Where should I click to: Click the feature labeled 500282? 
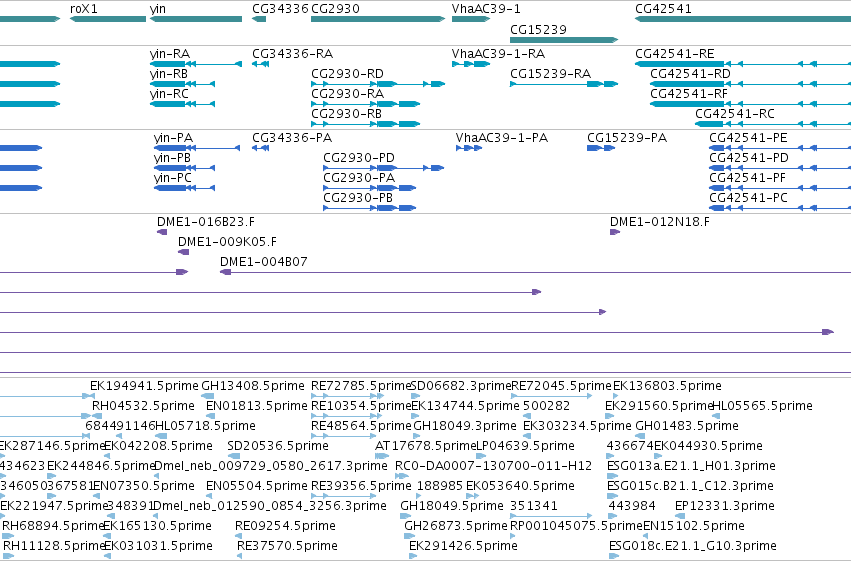click(526, 416)
